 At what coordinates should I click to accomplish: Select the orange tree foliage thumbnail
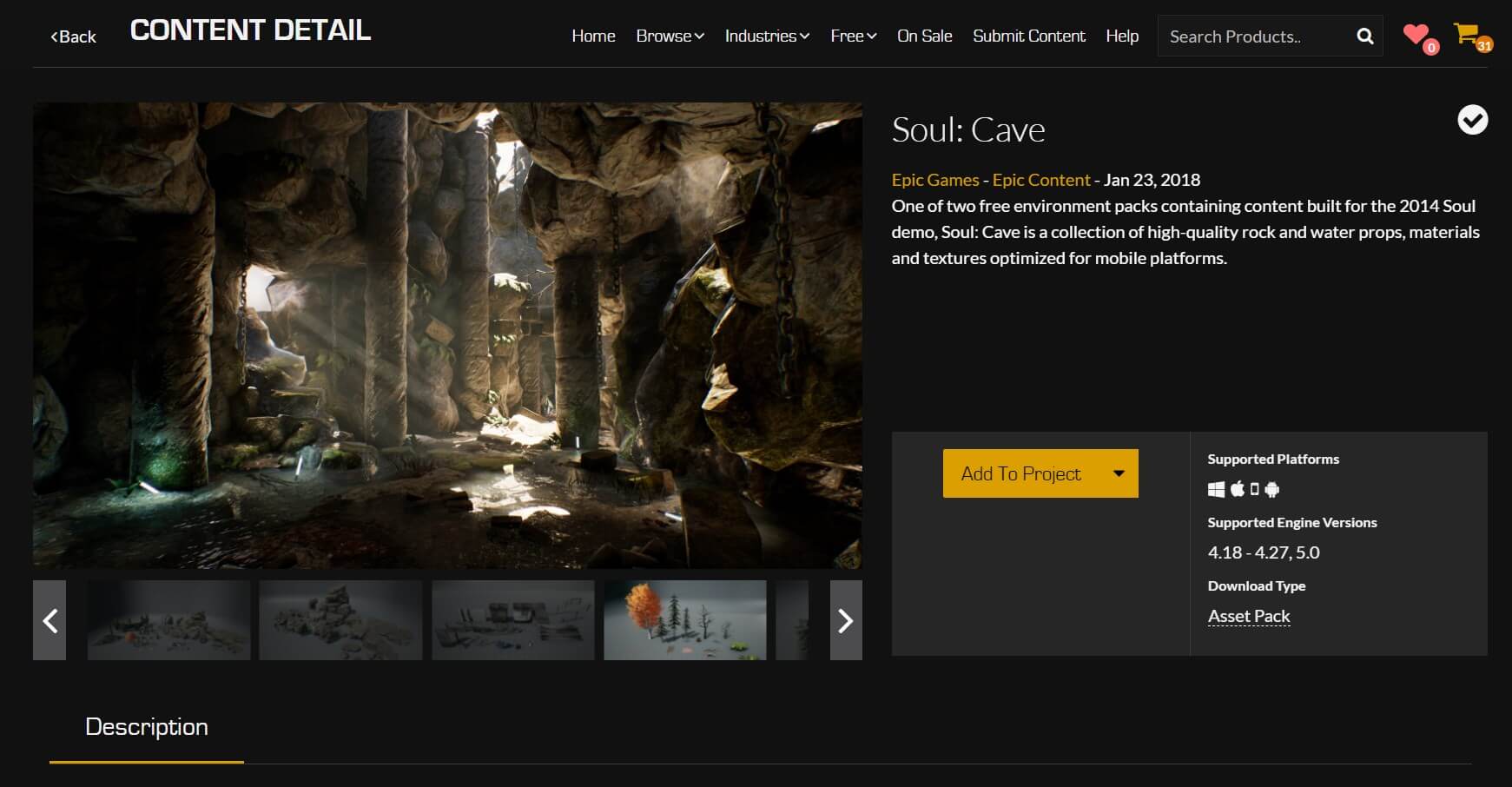[x=685, y=620]
